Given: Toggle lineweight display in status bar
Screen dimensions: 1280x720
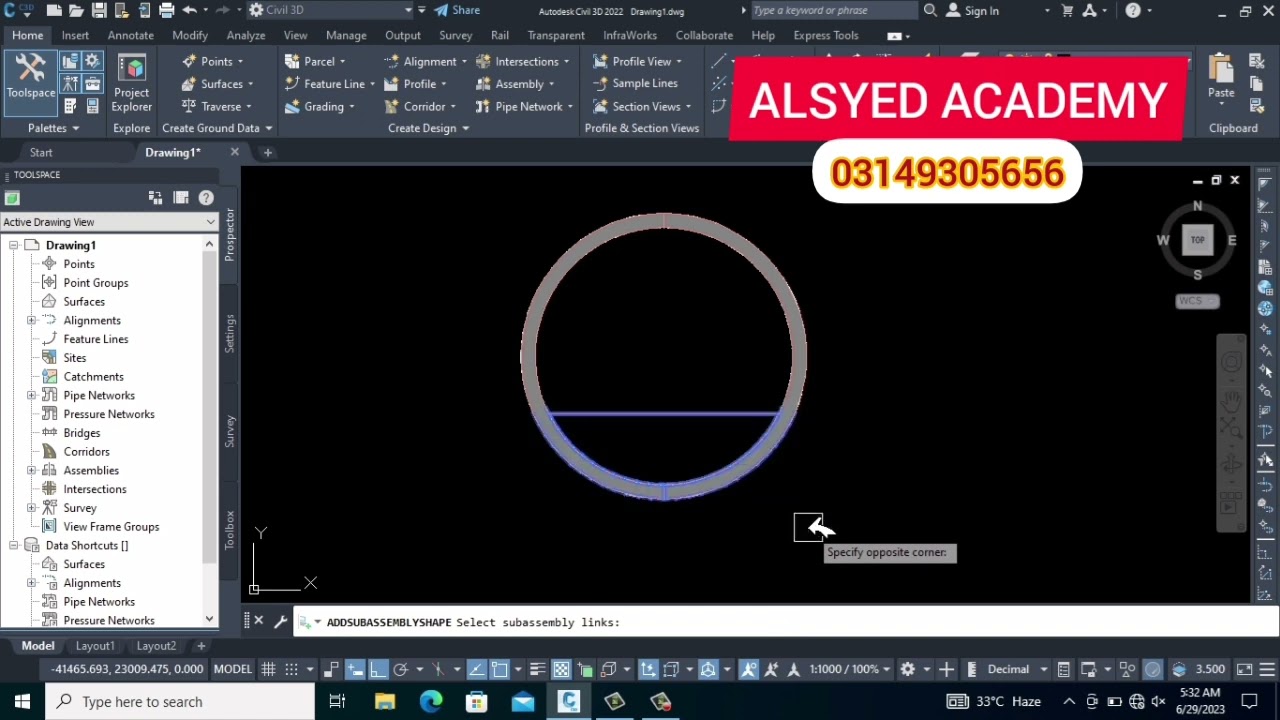Looking at the screenshot, I should [x=538, y=669].
